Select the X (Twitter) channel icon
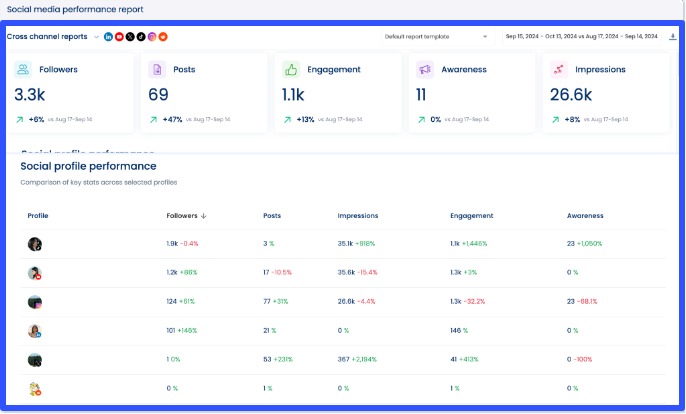Viewport: 686px width, 414px height. (130, 37)
